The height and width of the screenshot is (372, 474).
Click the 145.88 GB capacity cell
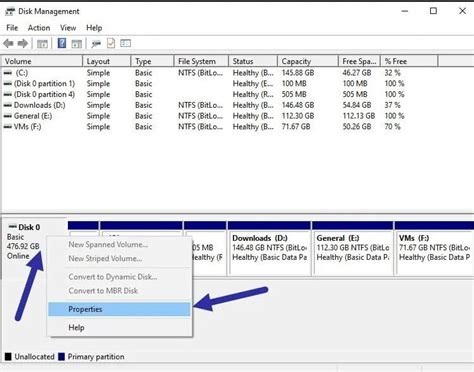click(298, 73)
